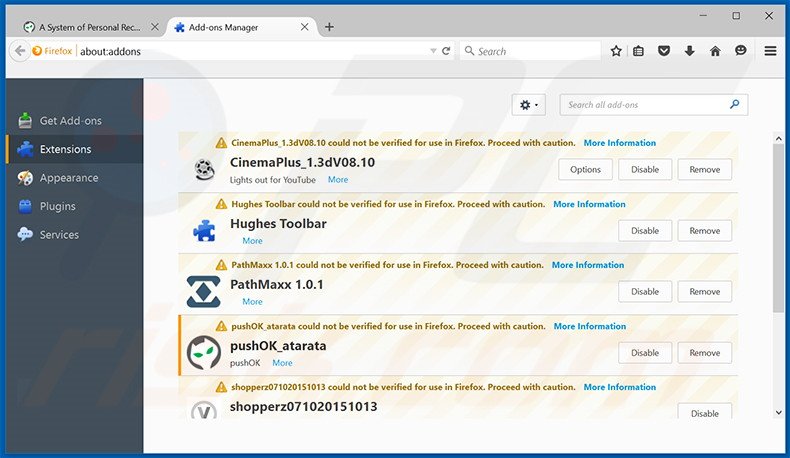
Task: Click the back arrow button
Action: pyautogui.click(x=20, y=51)
